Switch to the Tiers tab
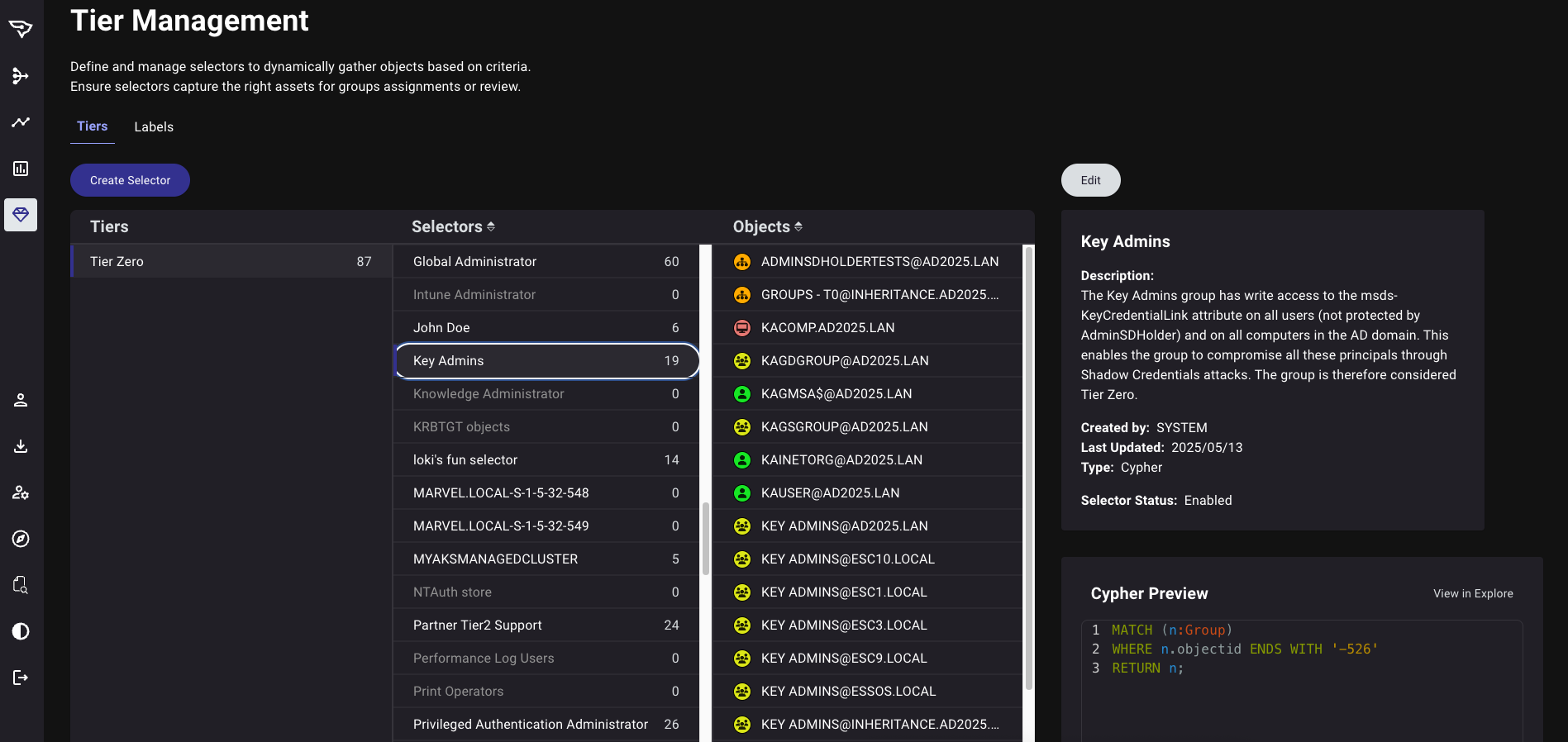 click(x=93, y=126)
